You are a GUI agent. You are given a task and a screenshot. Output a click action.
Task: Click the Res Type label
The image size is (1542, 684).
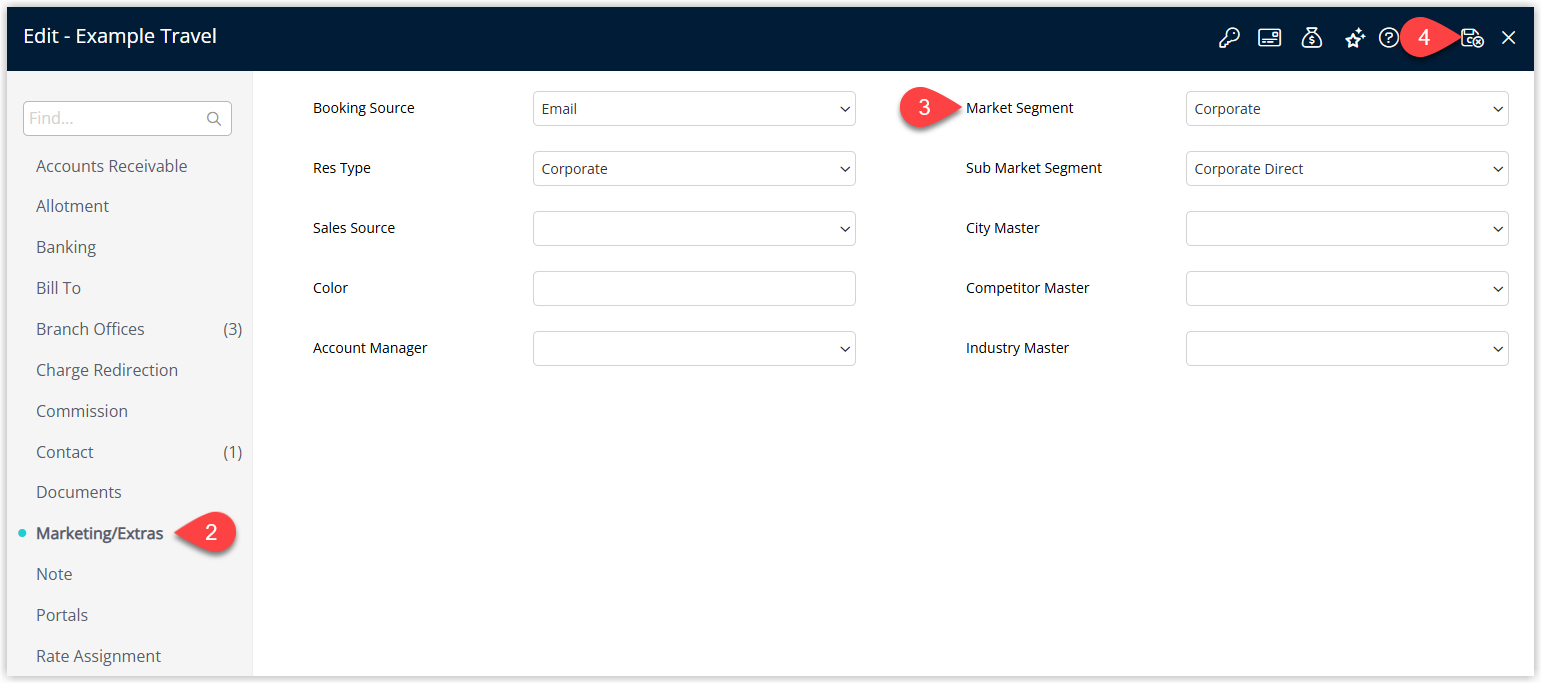point(342,168)
